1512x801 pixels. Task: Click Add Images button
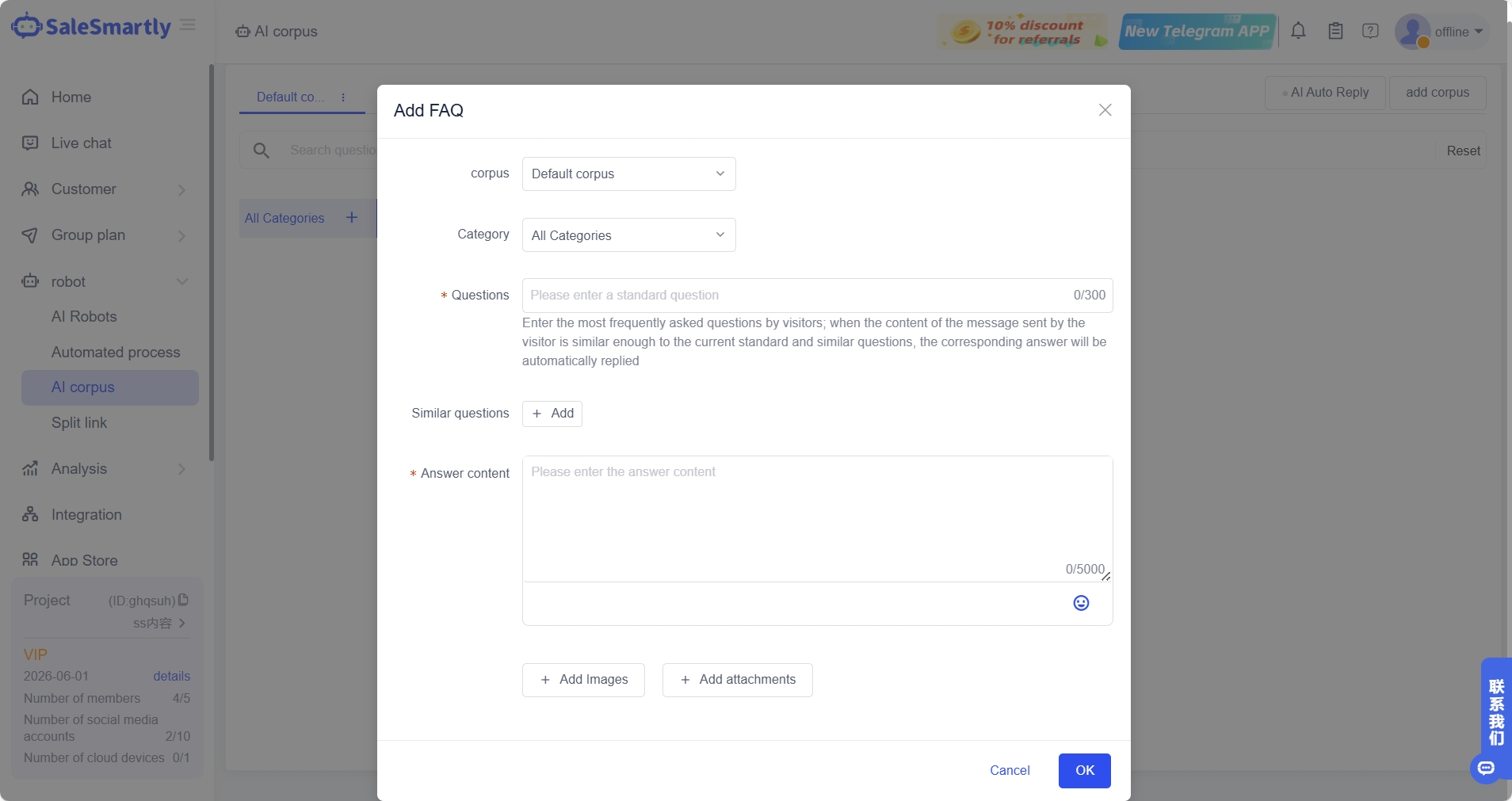click(583, 680)
